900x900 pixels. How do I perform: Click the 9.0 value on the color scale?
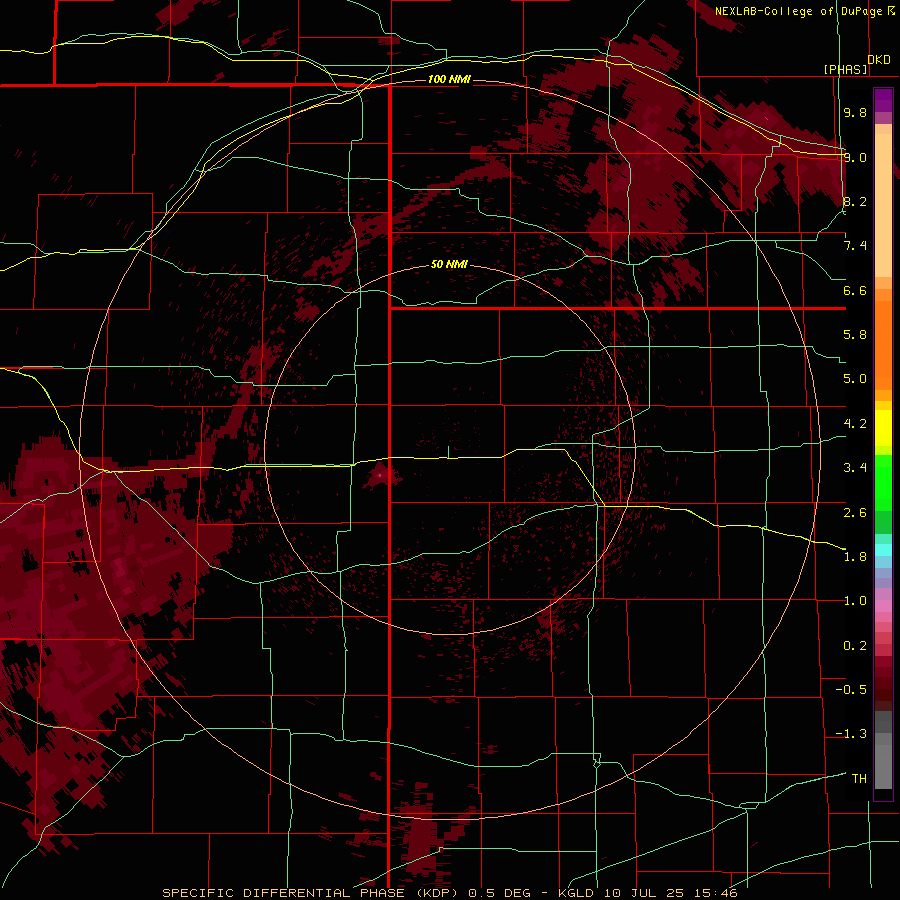click(855, 157)
